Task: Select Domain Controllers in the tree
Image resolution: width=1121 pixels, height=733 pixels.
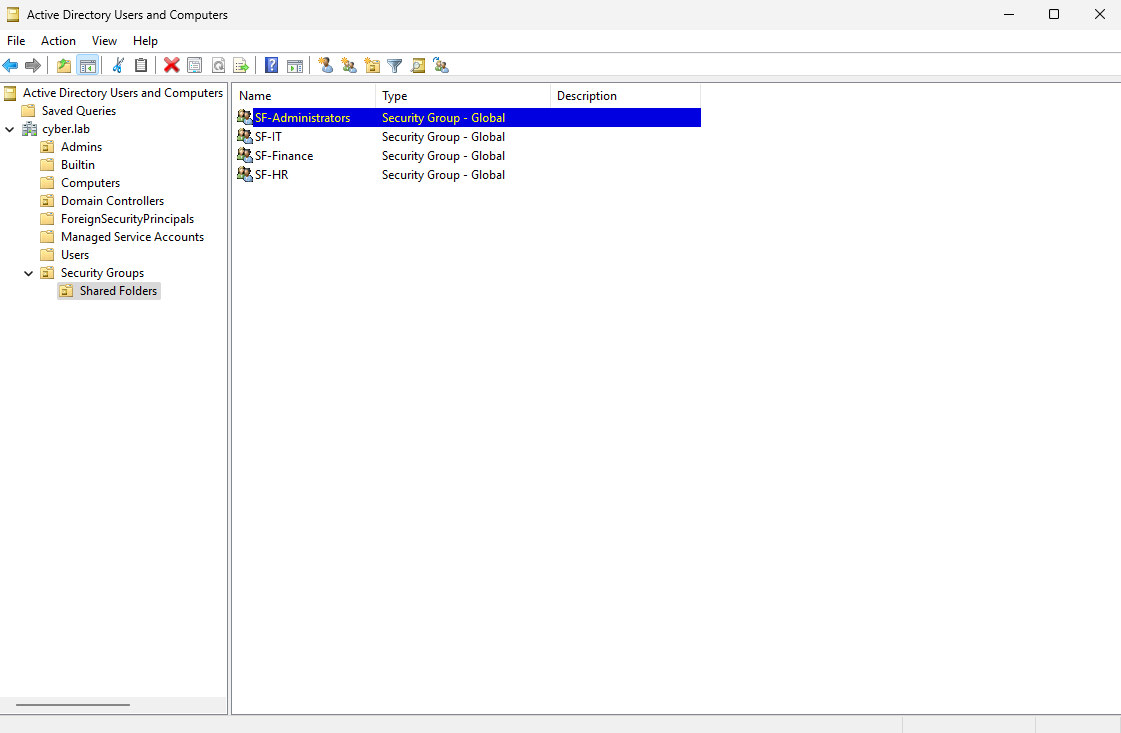Action: [x=112, y=201]
